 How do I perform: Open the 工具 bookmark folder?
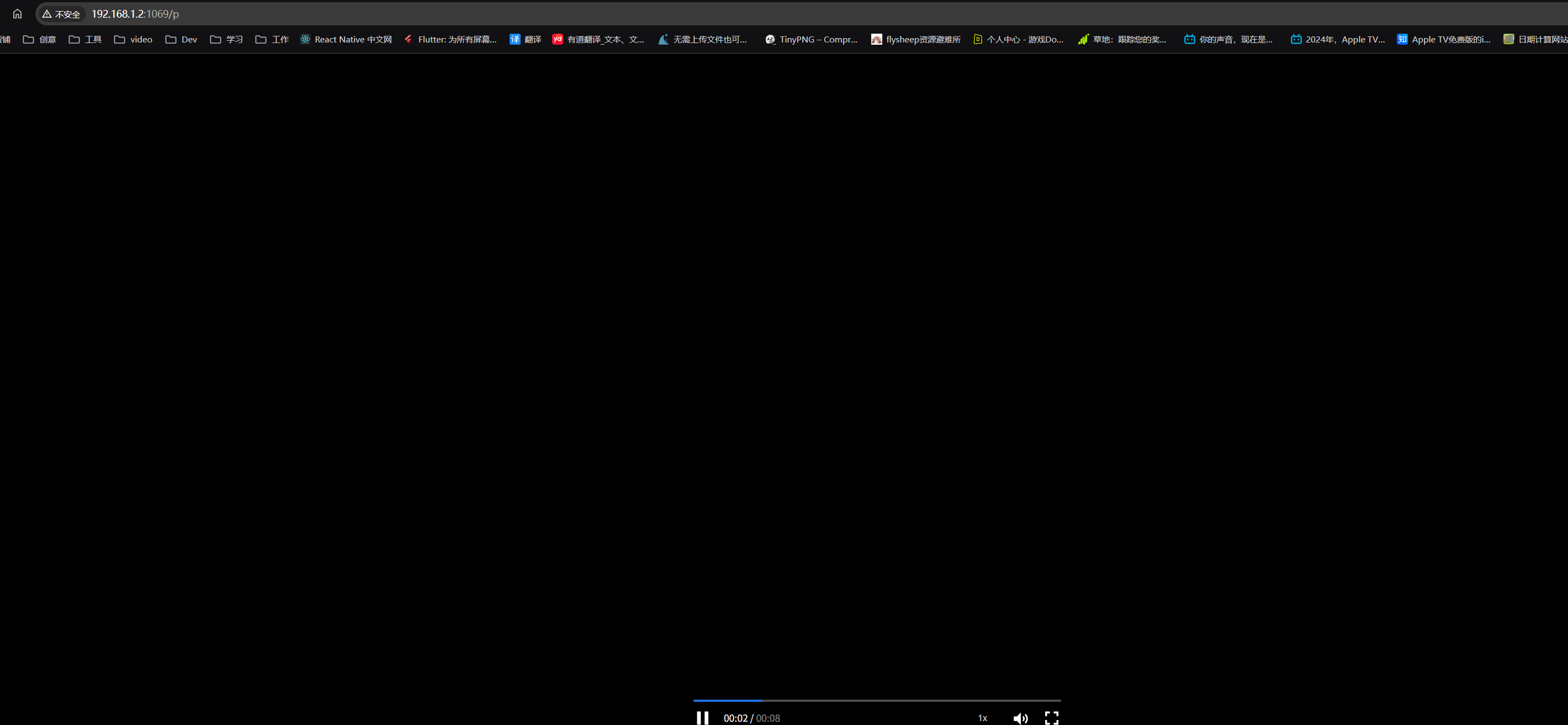(x=86, y=40)
